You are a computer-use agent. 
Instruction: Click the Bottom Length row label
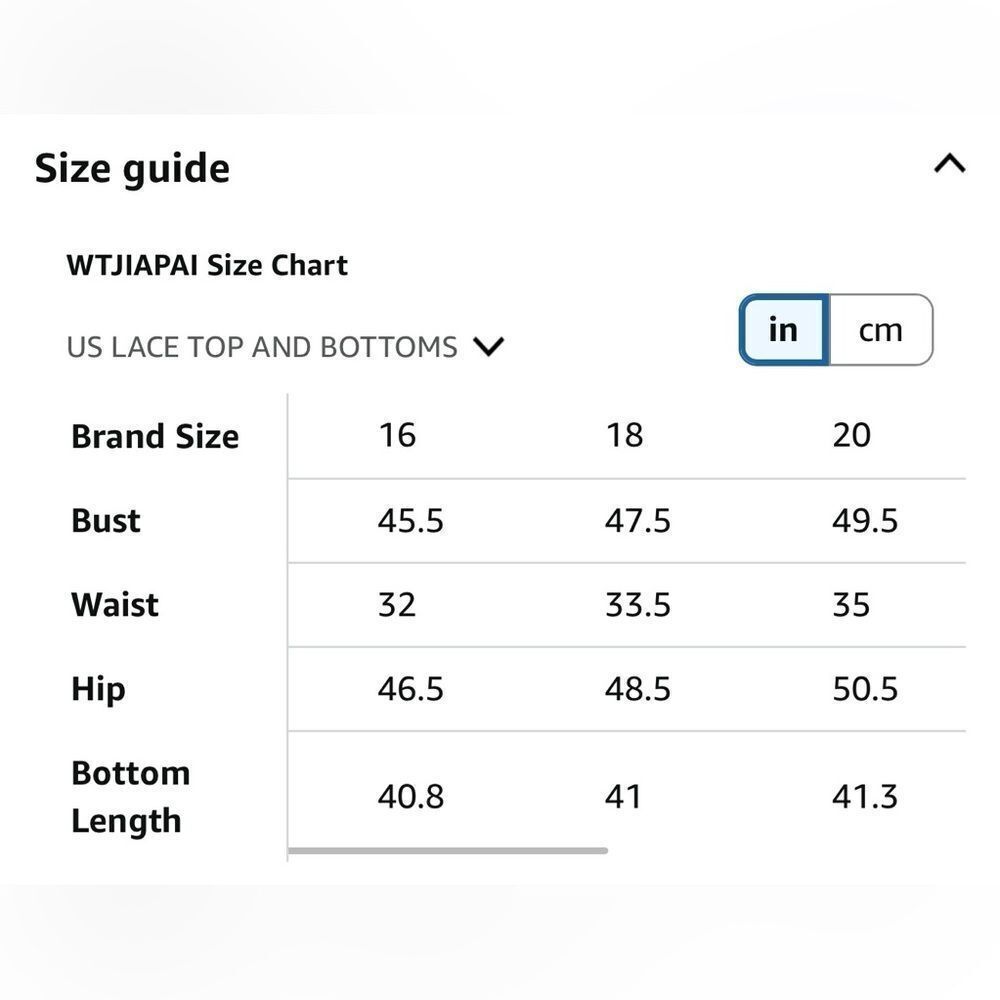click(x=130, y=797)
